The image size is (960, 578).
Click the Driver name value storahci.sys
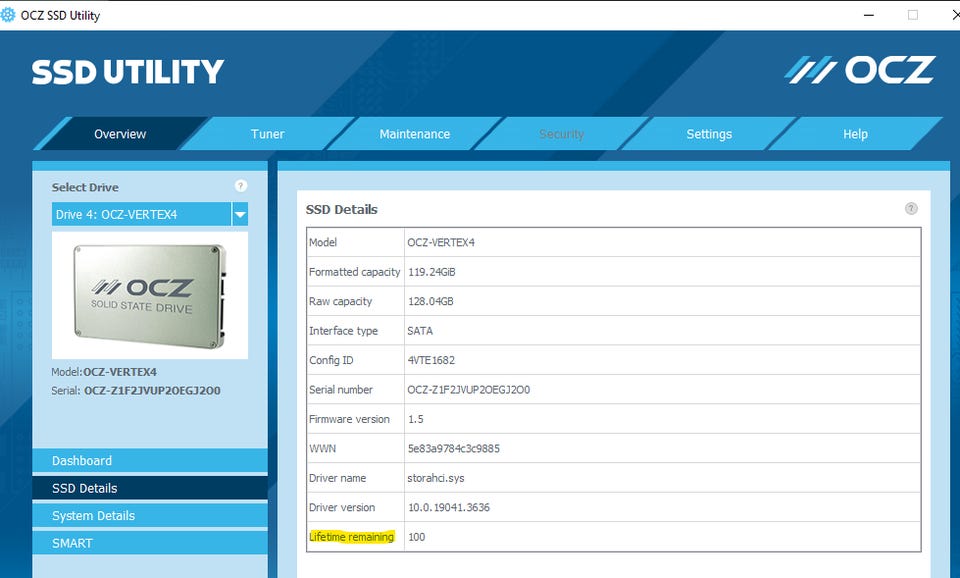[x=436, y=478]
